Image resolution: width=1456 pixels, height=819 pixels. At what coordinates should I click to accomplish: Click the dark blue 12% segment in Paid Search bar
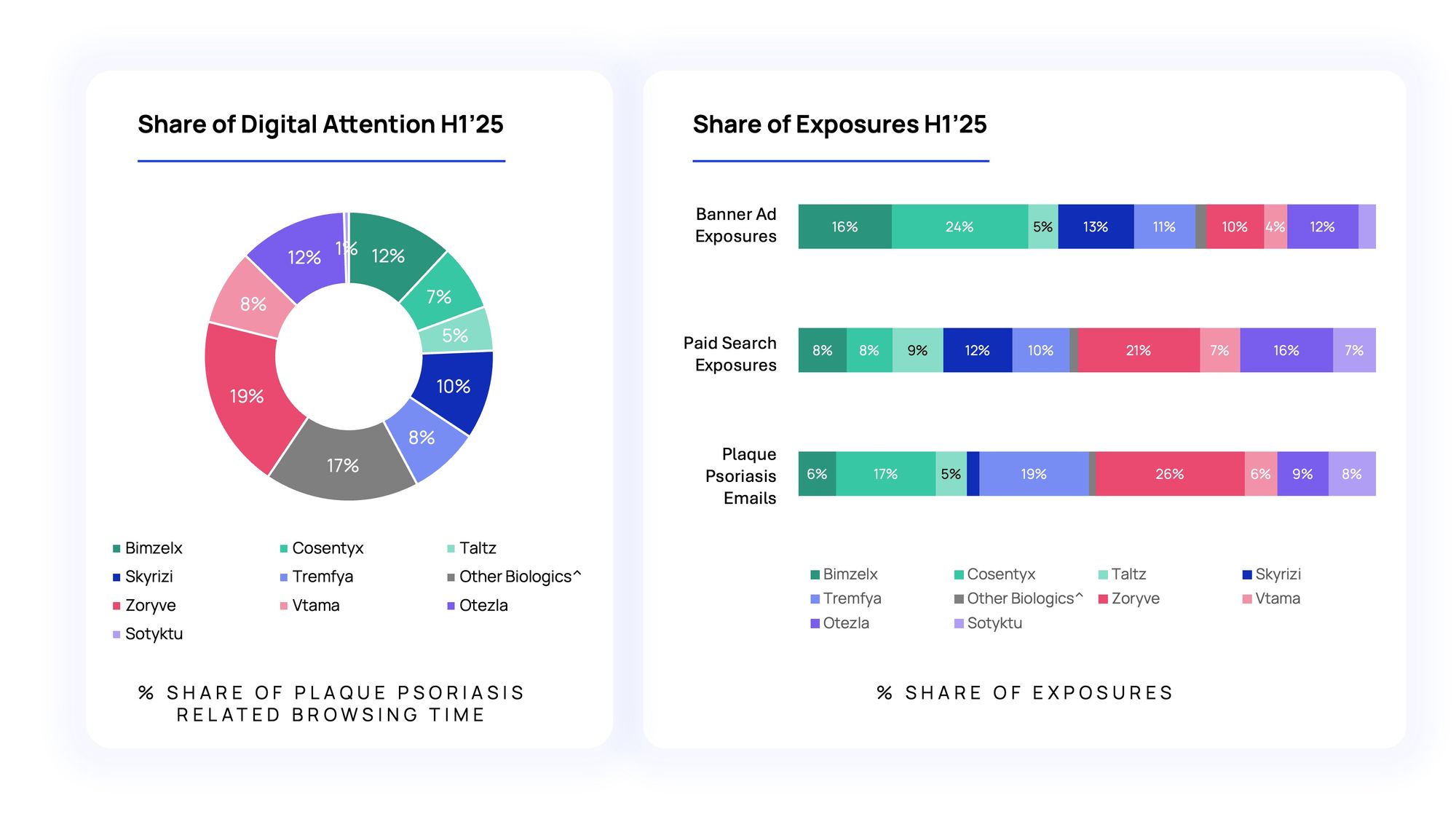coord(977,350)
